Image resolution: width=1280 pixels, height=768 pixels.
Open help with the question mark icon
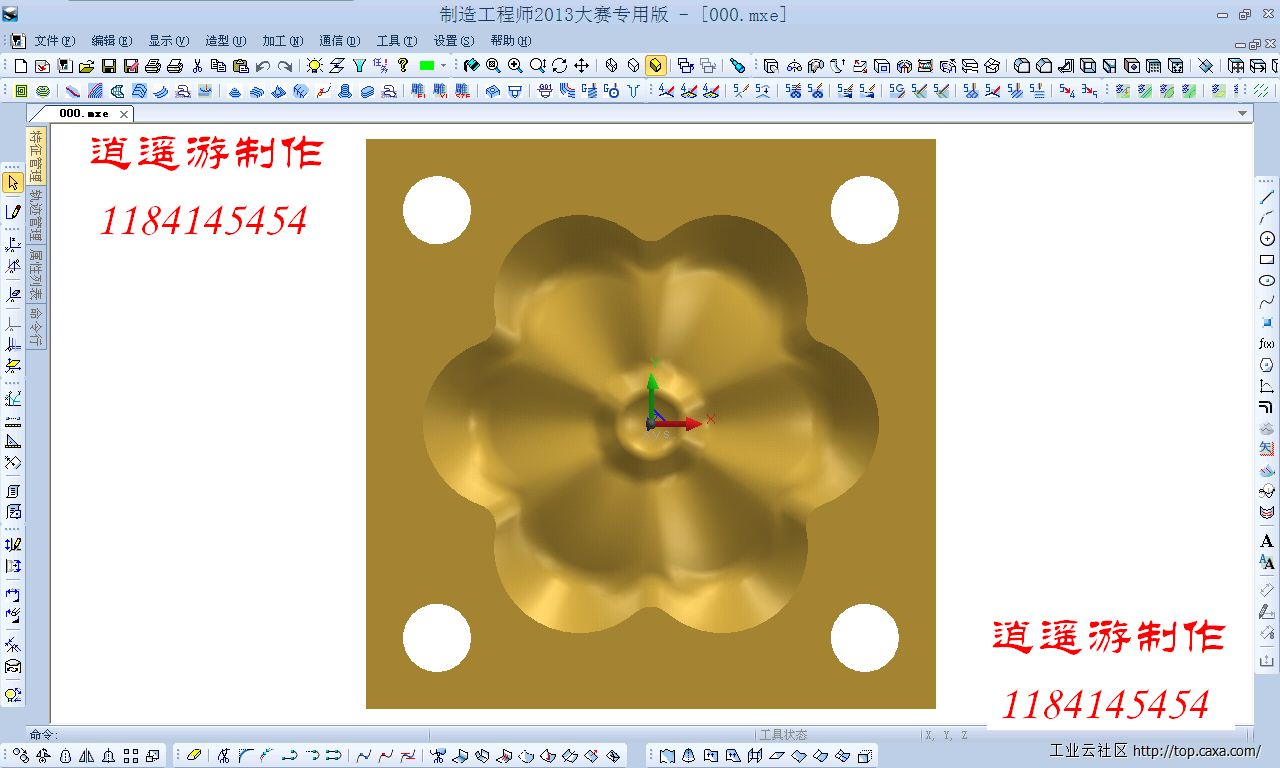click(403, 66)
